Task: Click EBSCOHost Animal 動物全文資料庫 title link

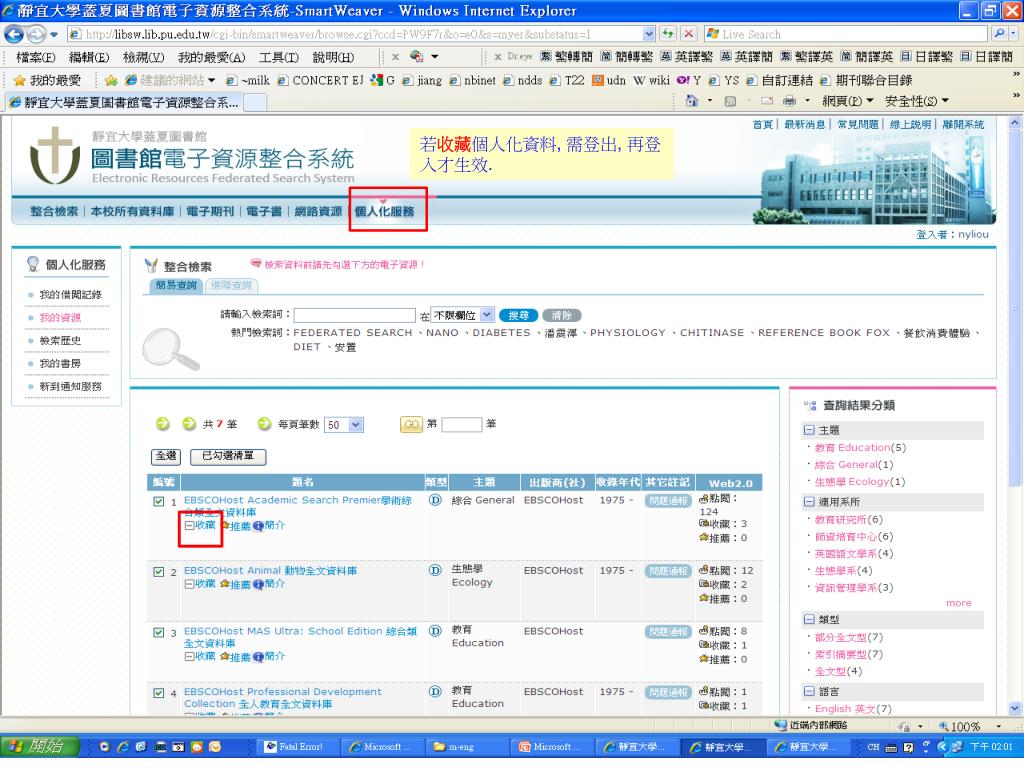Action: click(x=270, y=570)
